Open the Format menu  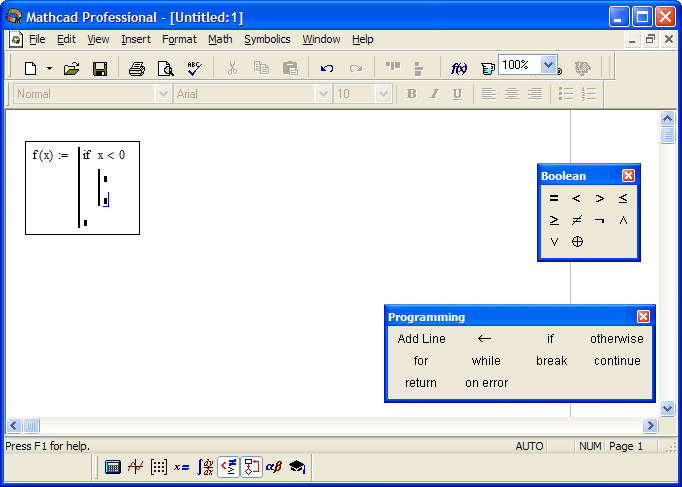click(179, 39)
